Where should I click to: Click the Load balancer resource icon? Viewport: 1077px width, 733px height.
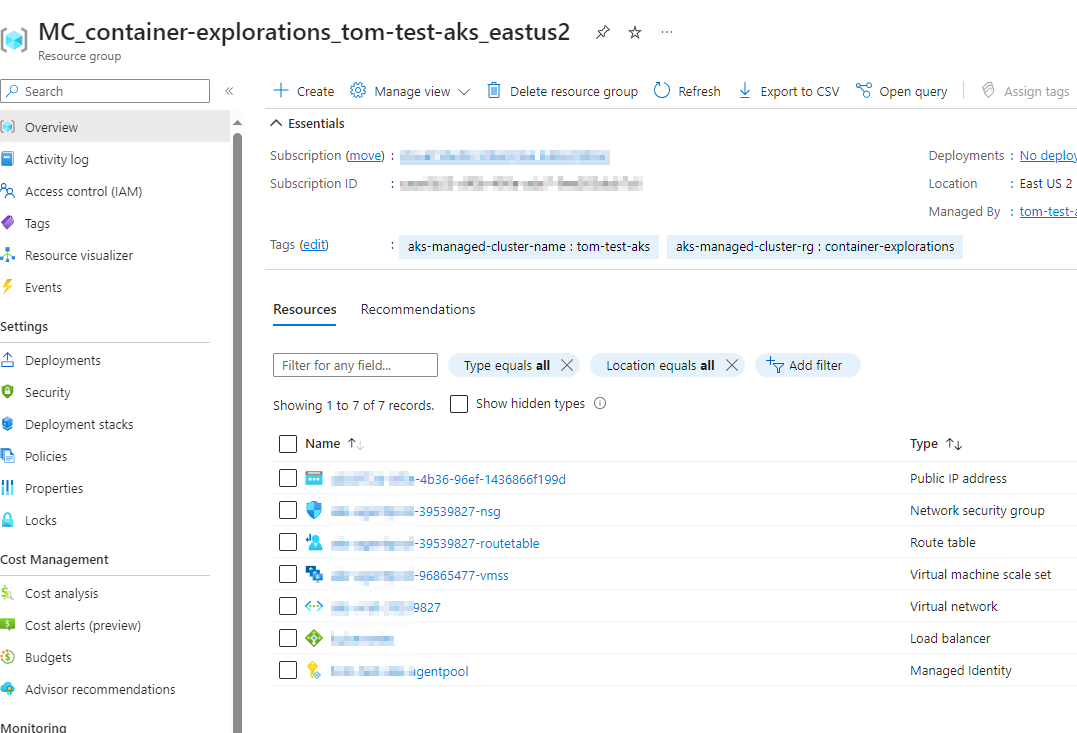(313, 638)
